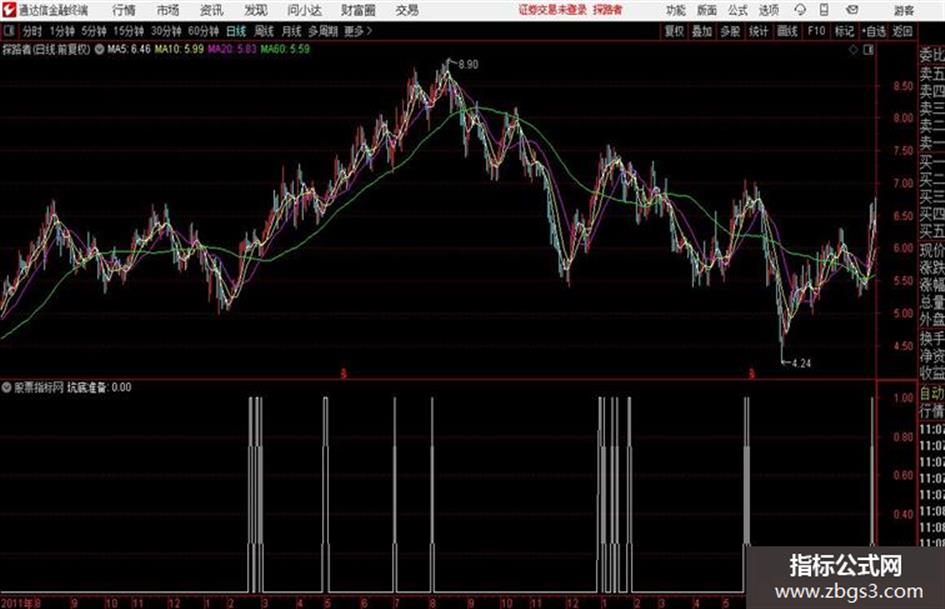Viewport: 945px width, 609px height.
Task: Switch to the 分时 tab
Action: tap(32, 31)
